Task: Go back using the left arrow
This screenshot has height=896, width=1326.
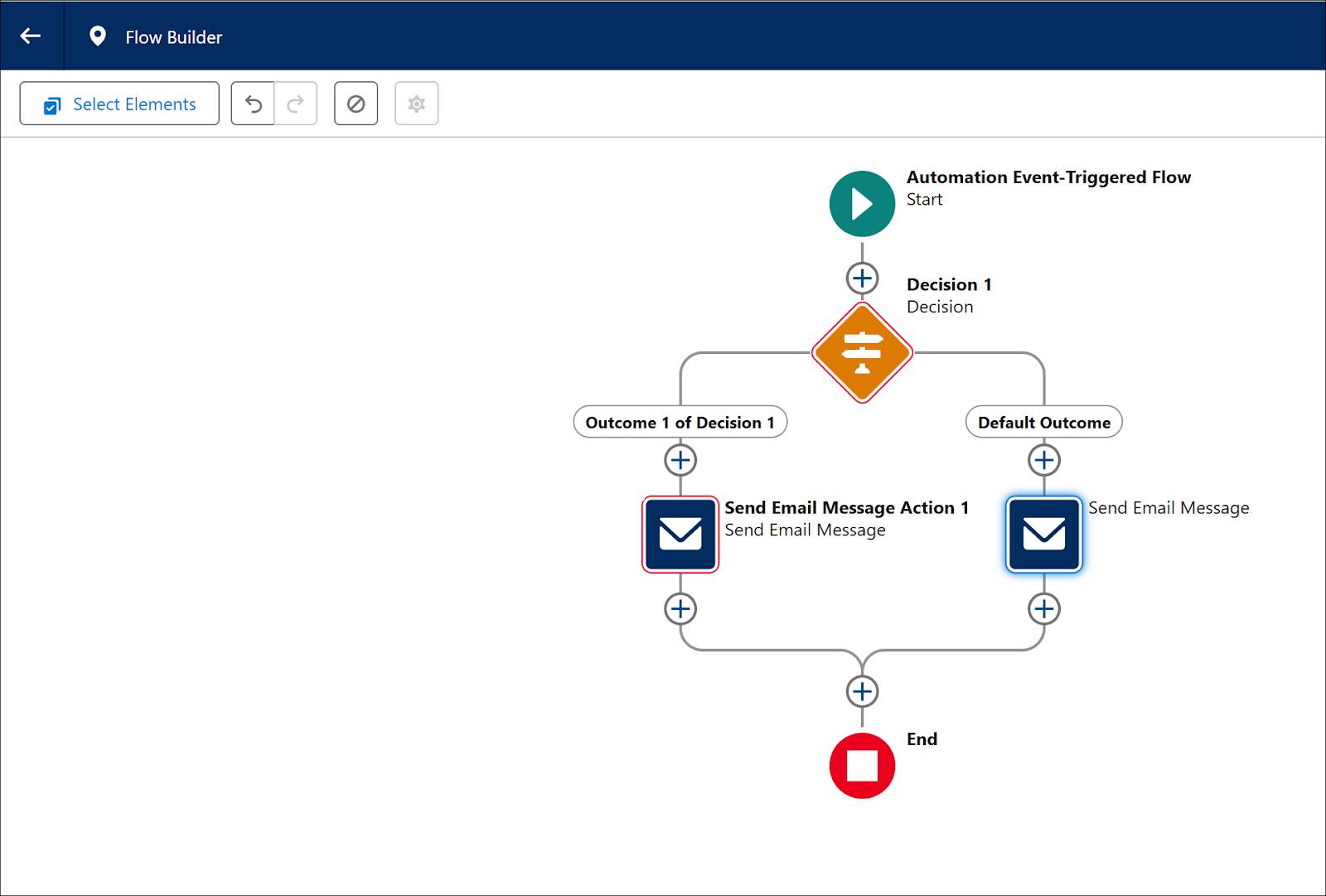Action: coord(31,36)
